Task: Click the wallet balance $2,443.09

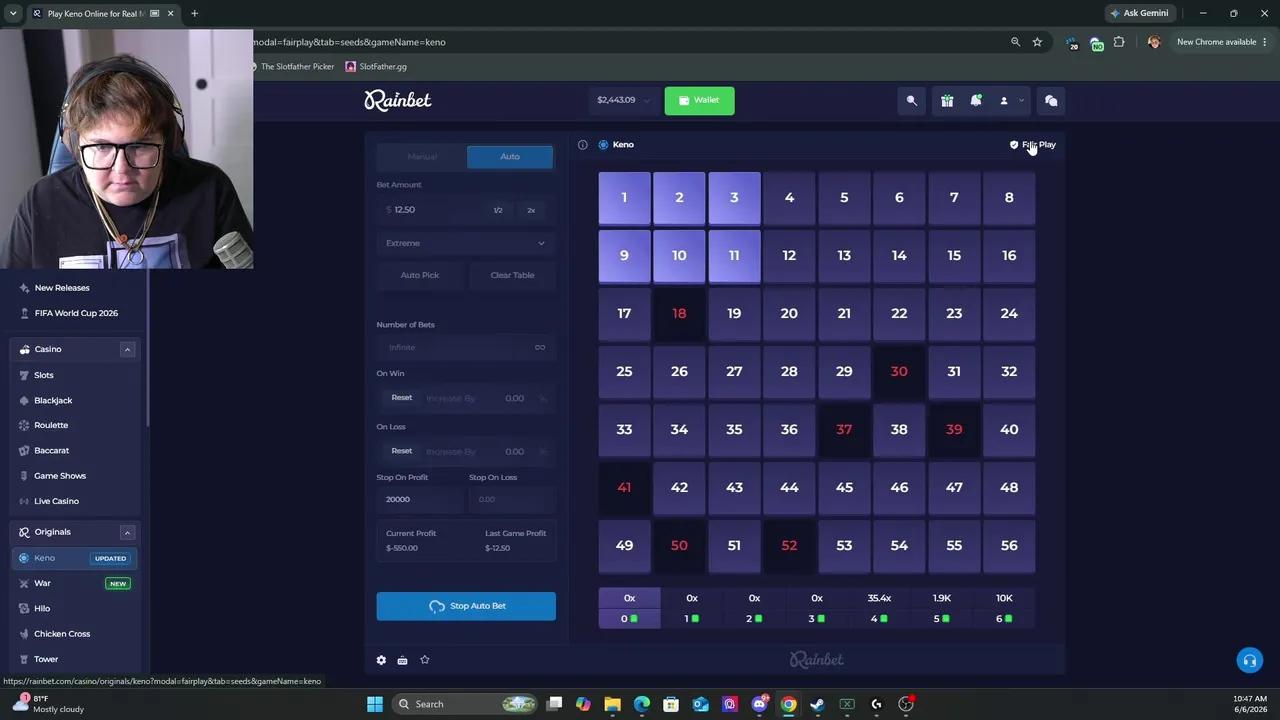Action: pos(616,100)
